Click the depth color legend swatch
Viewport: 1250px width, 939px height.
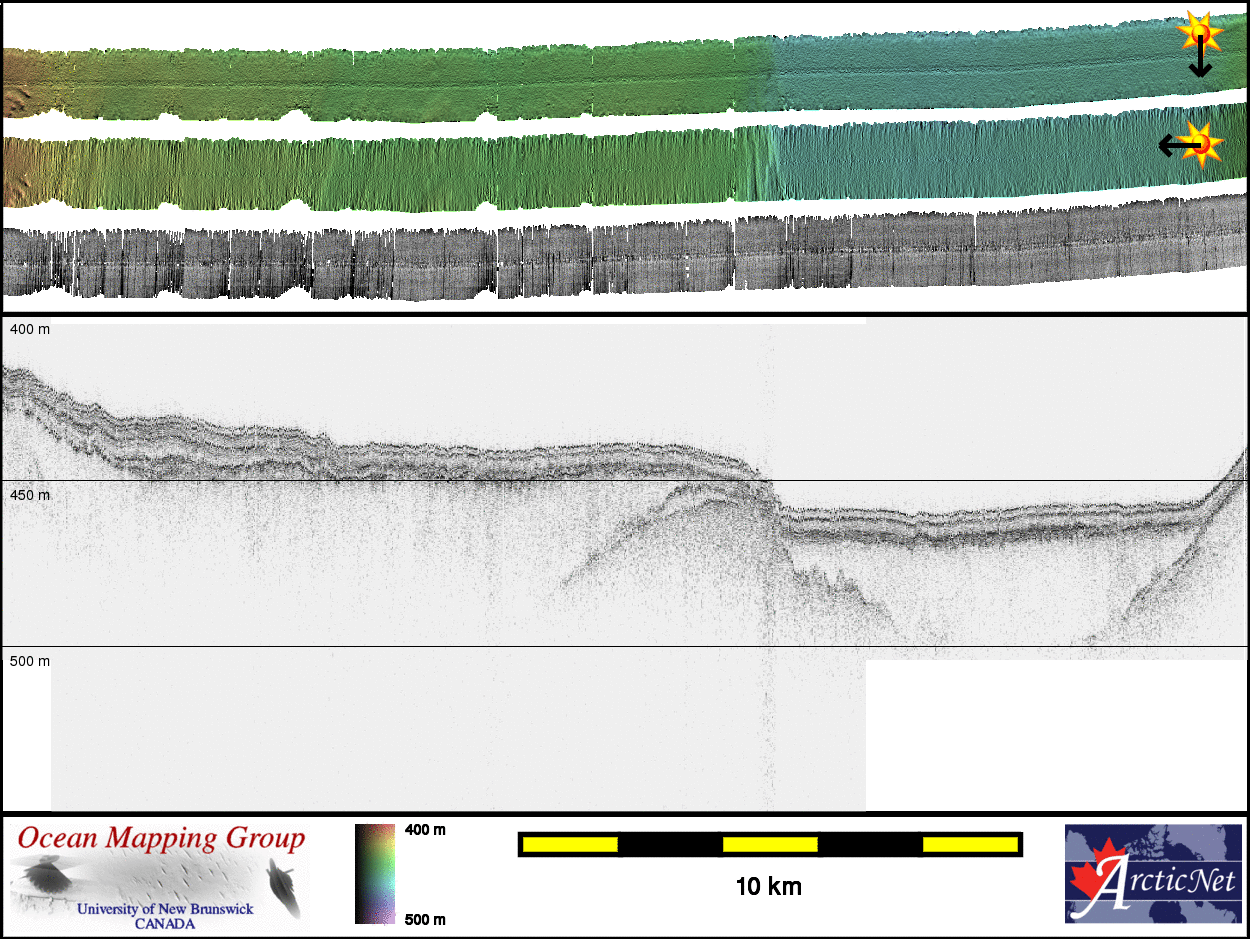pyautogui.click(x=374, y=873)
